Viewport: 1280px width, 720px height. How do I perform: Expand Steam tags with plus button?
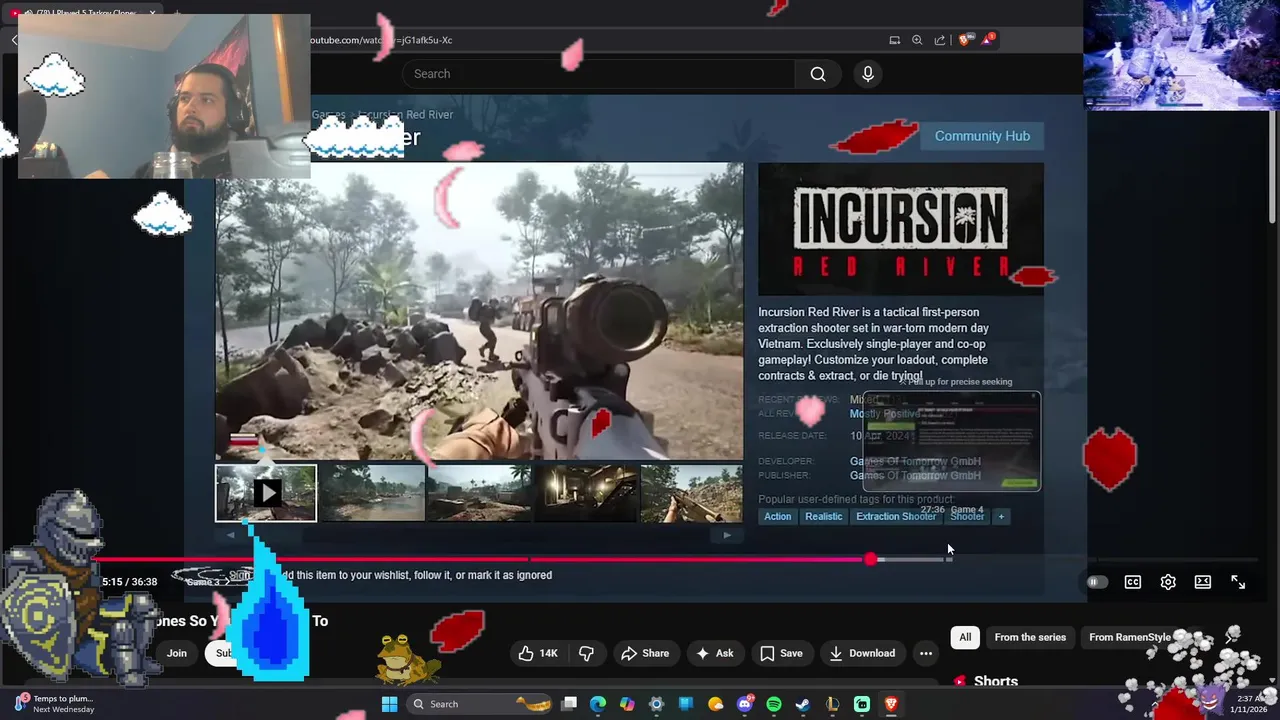pos(1000,516)
